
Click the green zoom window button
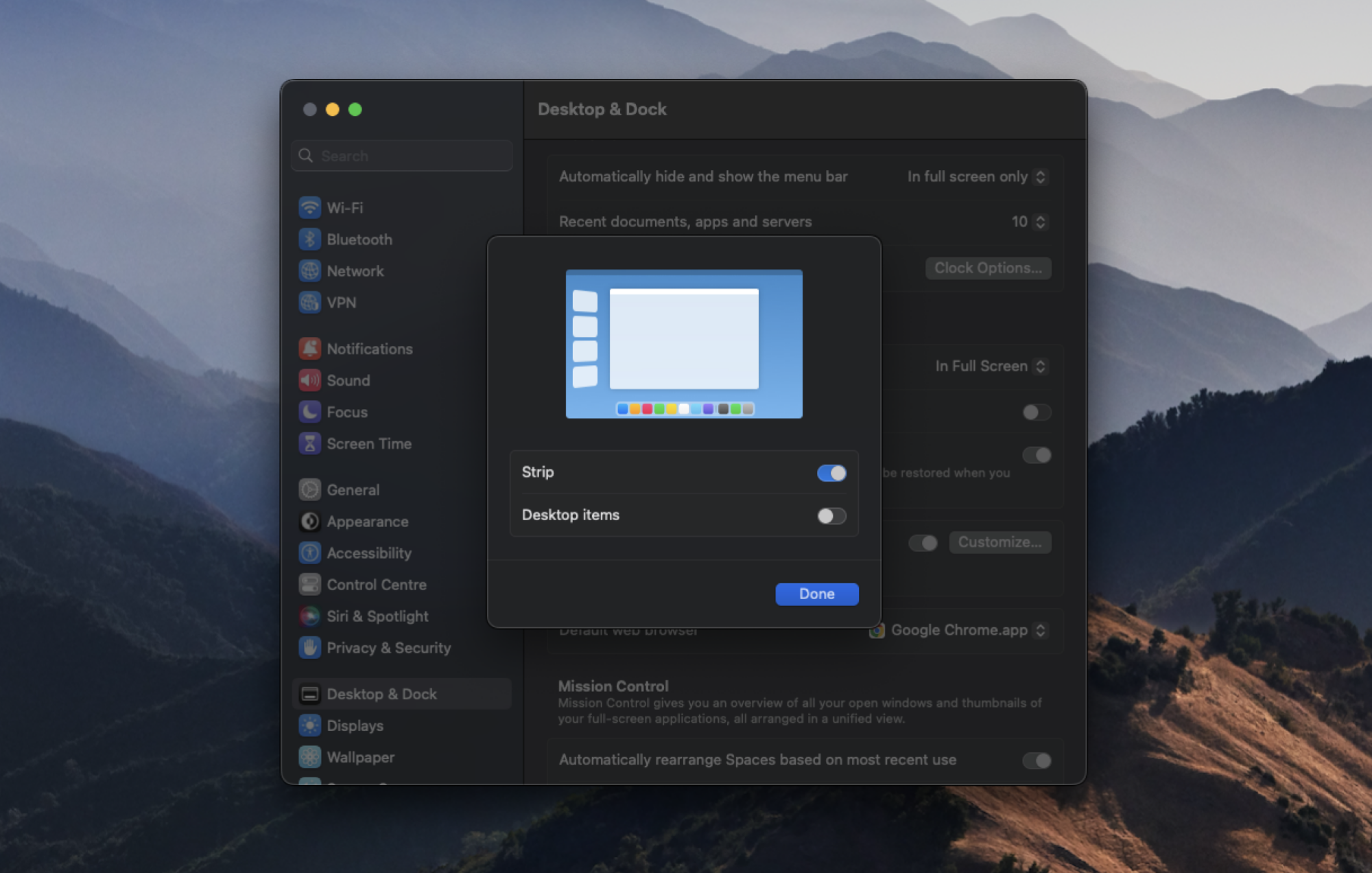[x=355, y=109]
